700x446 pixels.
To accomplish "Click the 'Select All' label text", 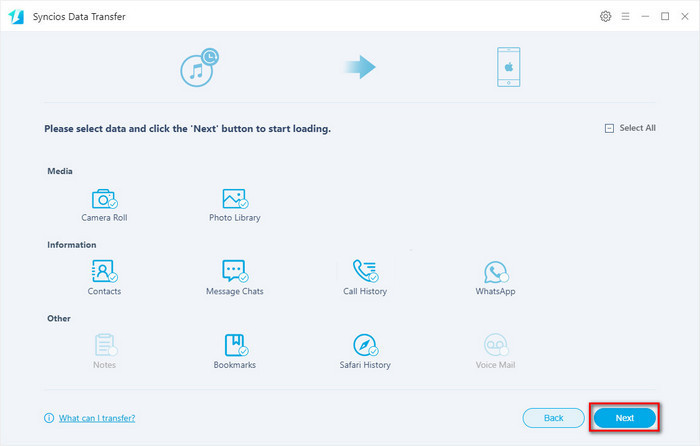I will tap(638, 128).
